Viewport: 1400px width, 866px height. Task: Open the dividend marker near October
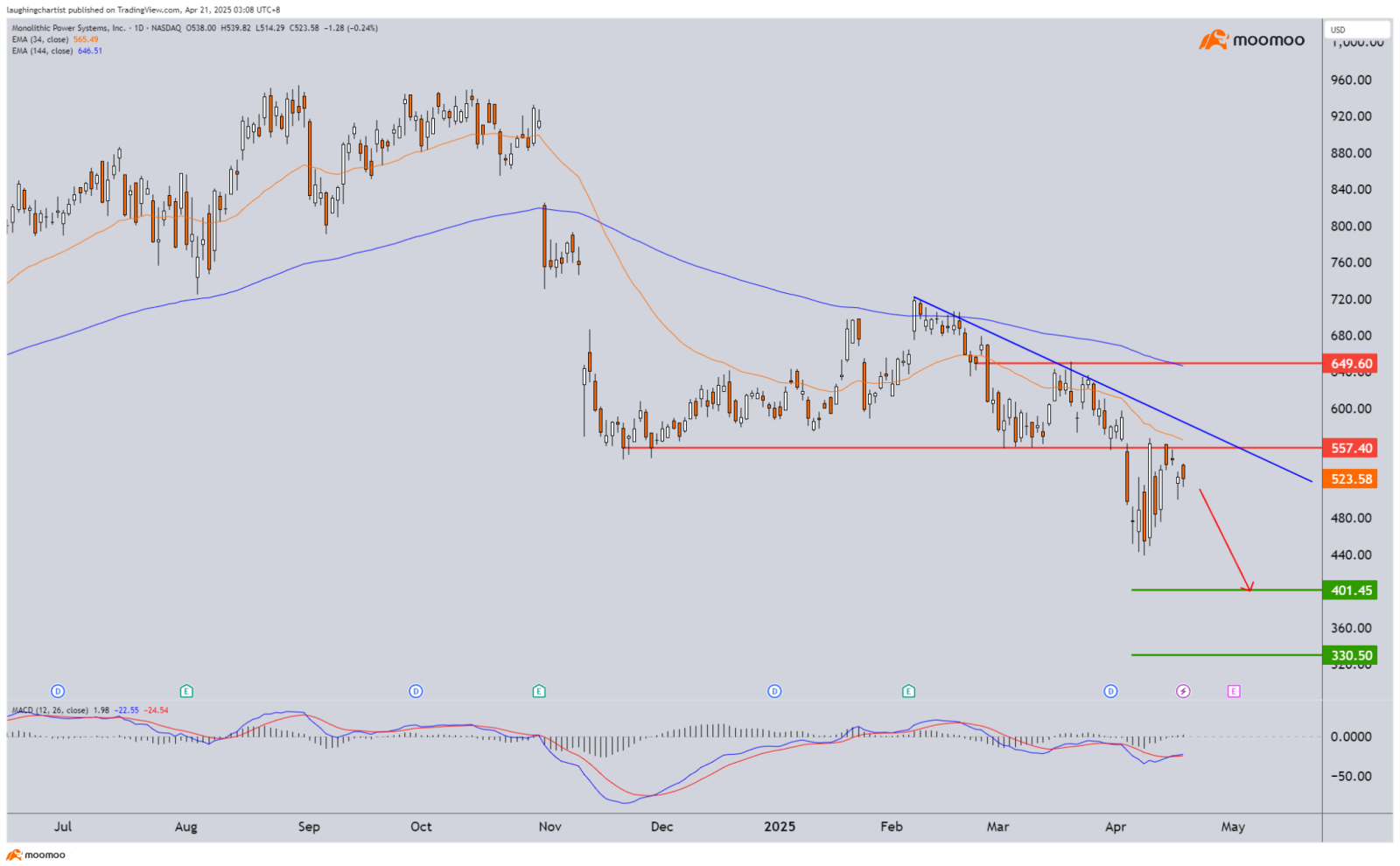(416, 691)
